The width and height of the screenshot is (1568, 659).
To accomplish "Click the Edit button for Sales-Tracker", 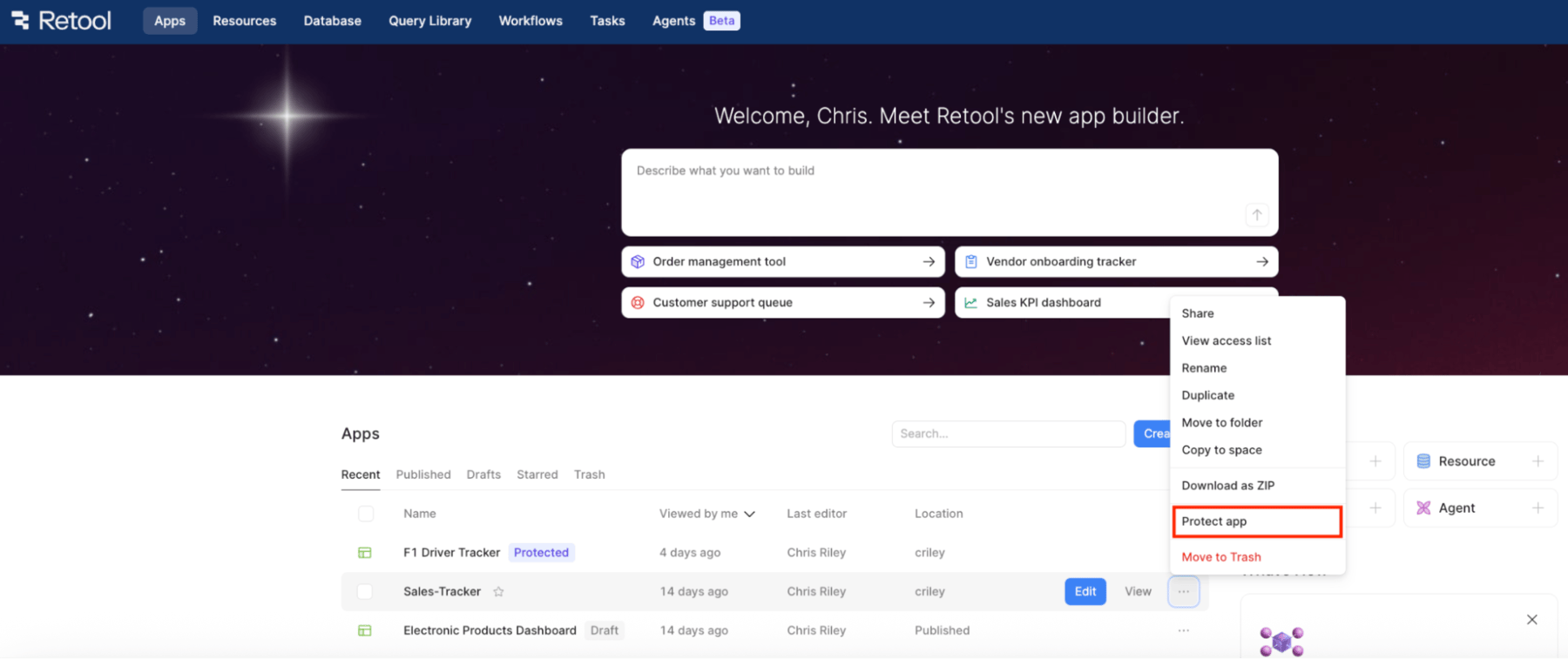I will coord(1085,591).
